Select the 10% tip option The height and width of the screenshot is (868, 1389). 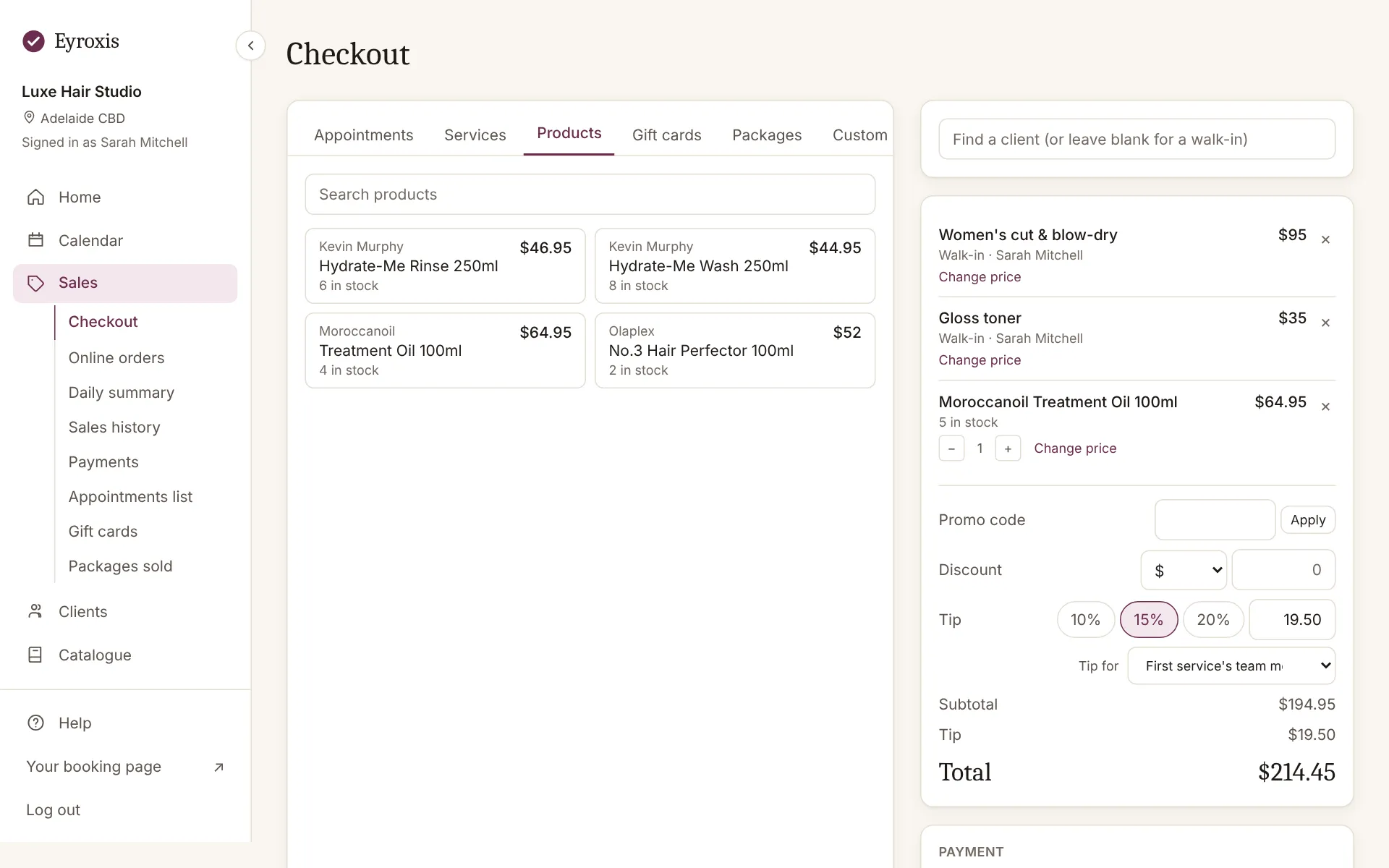1085,620
